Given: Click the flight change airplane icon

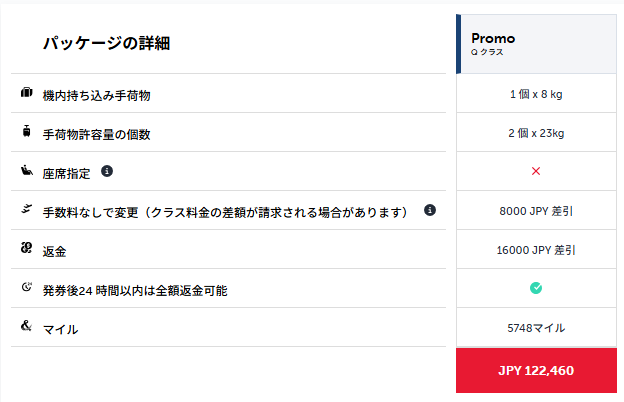Looking at the screenshot, I should [27, 209].
